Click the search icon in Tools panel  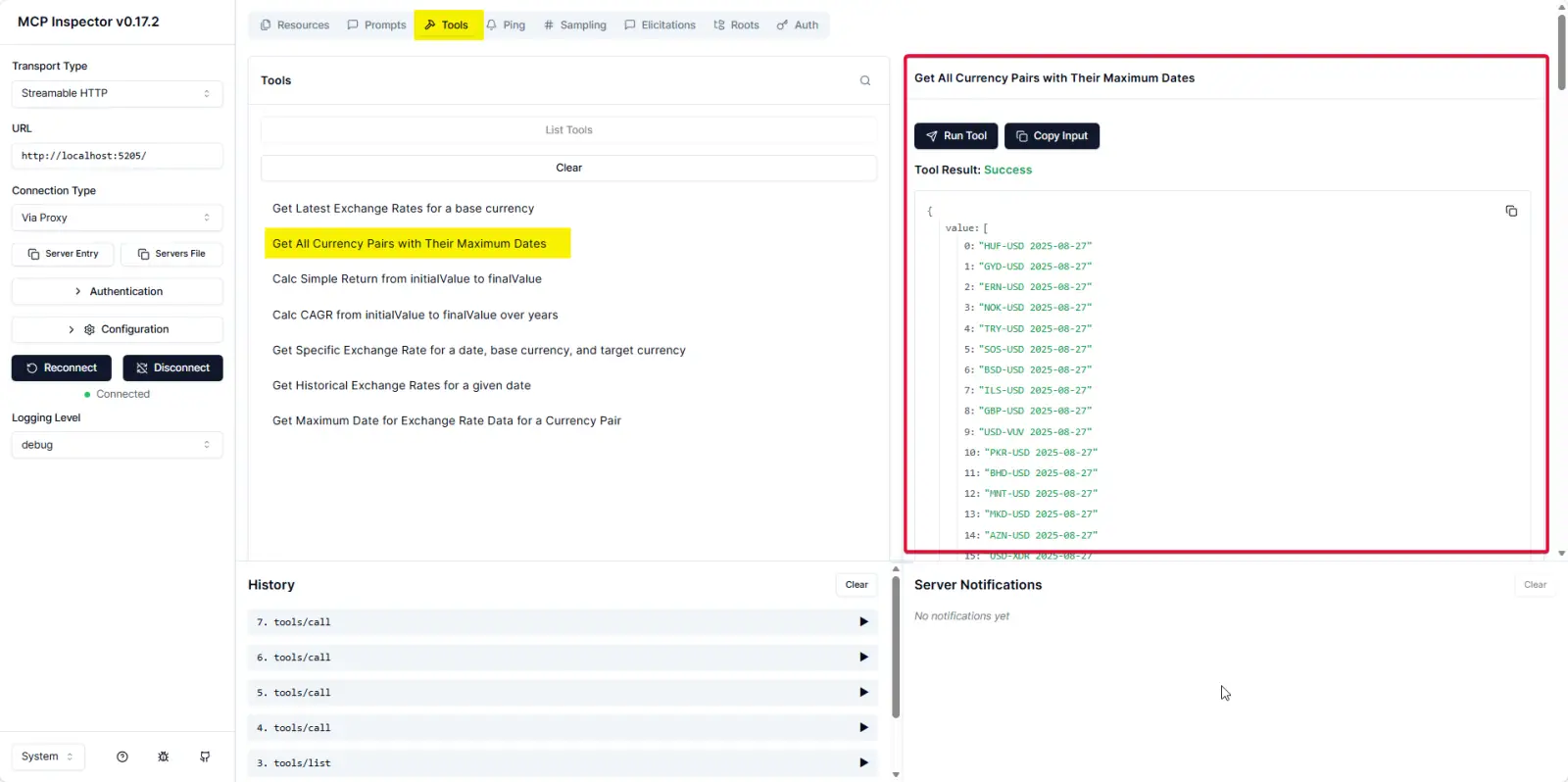tap(864, 80)
